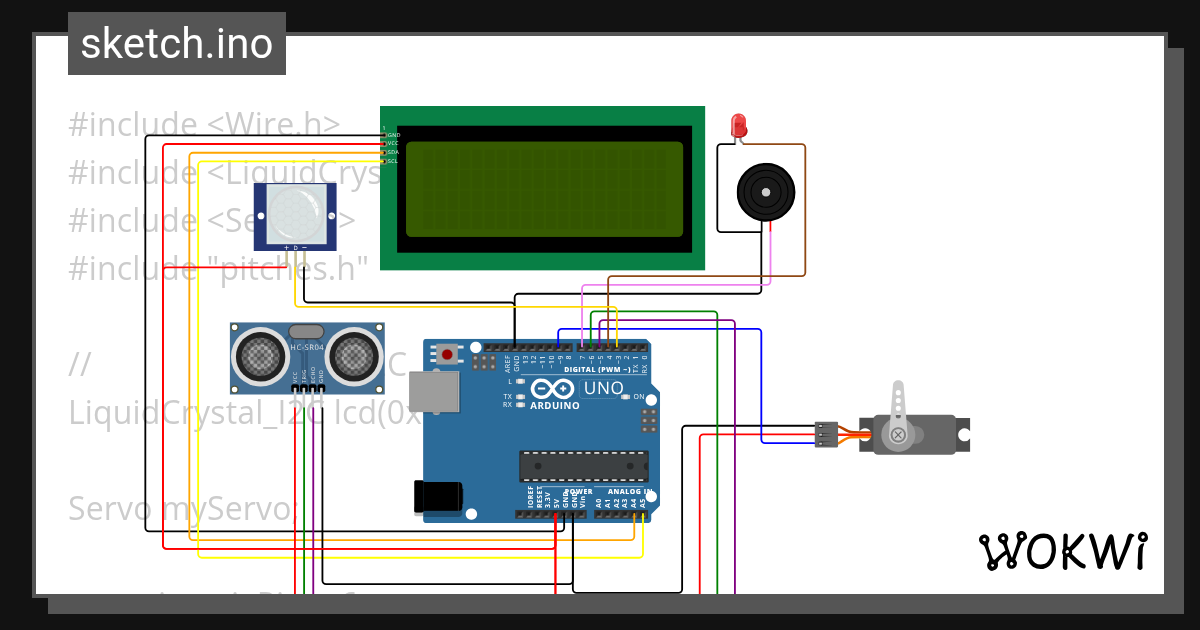Switch to the sketch.ino tab
The width and height of the screenshot is (1200, 630).
coord(176,43)
